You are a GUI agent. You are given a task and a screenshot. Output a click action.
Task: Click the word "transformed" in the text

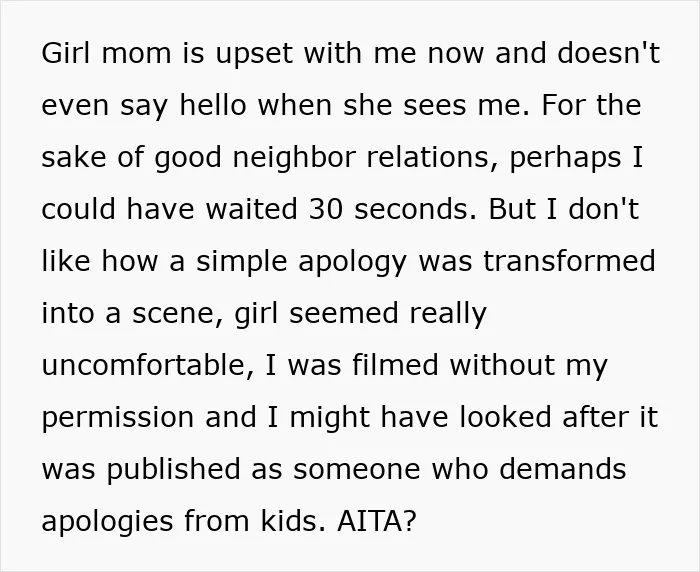pyautogui.click(x=569, y=261)
